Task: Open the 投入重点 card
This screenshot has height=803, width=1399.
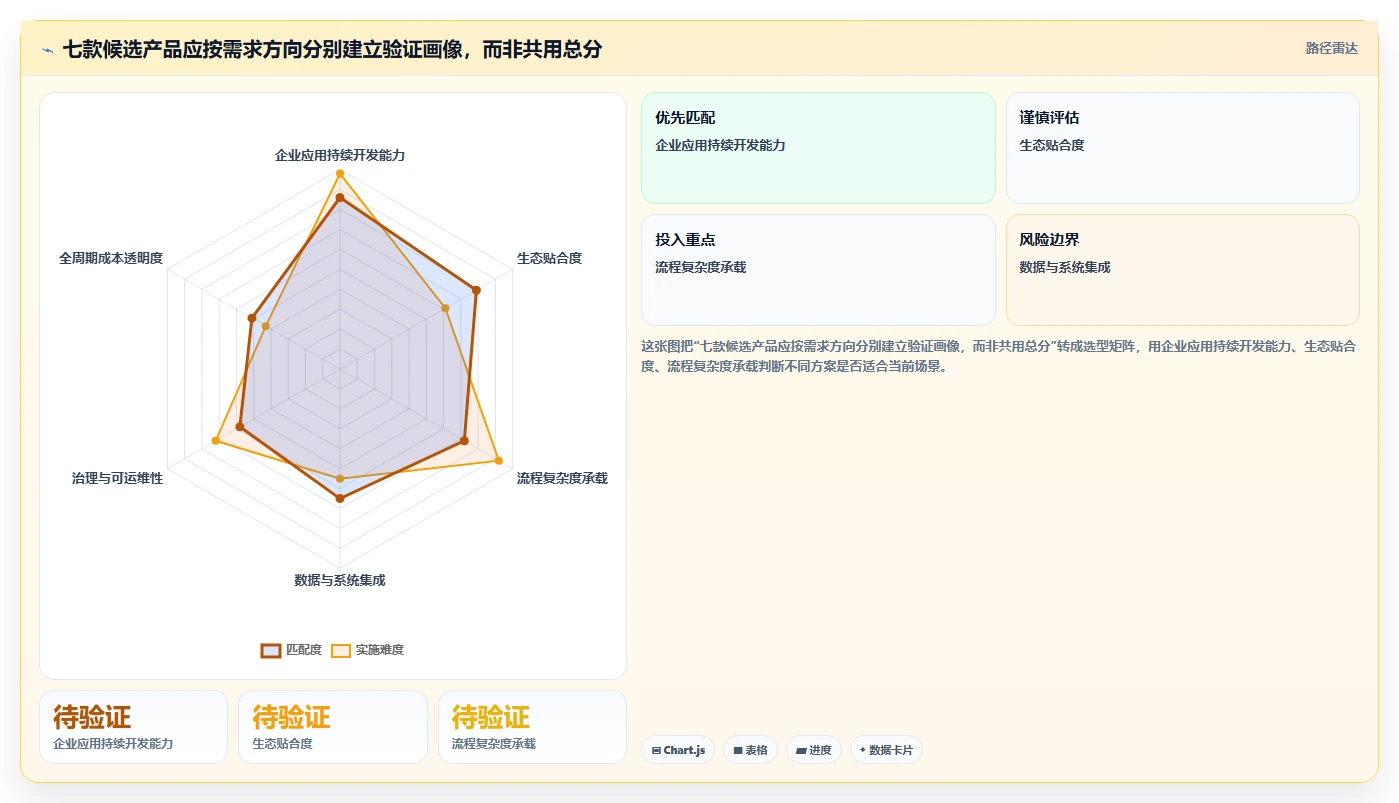Action: tap(818, 270)
